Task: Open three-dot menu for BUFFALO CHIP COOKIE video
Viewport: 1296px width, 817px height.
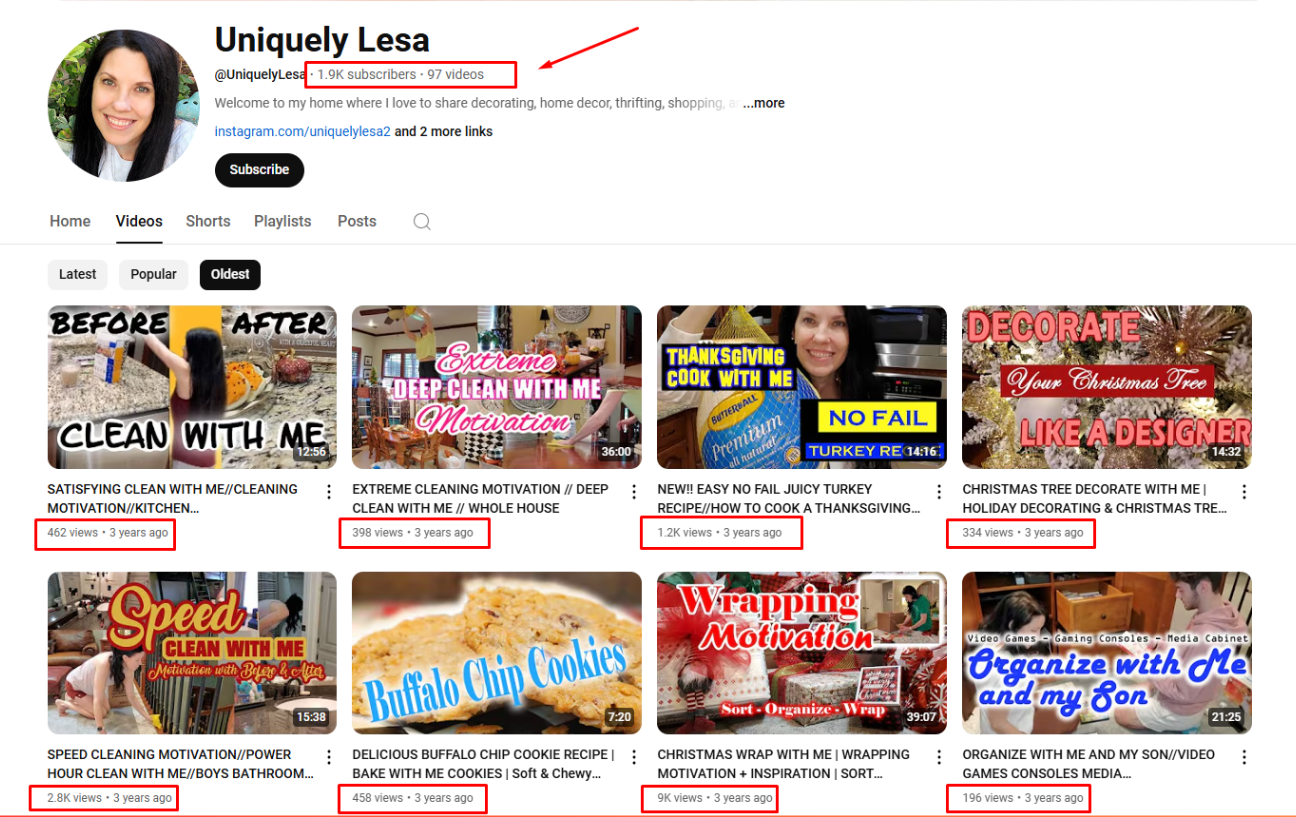Action: (x=634, y=757)
